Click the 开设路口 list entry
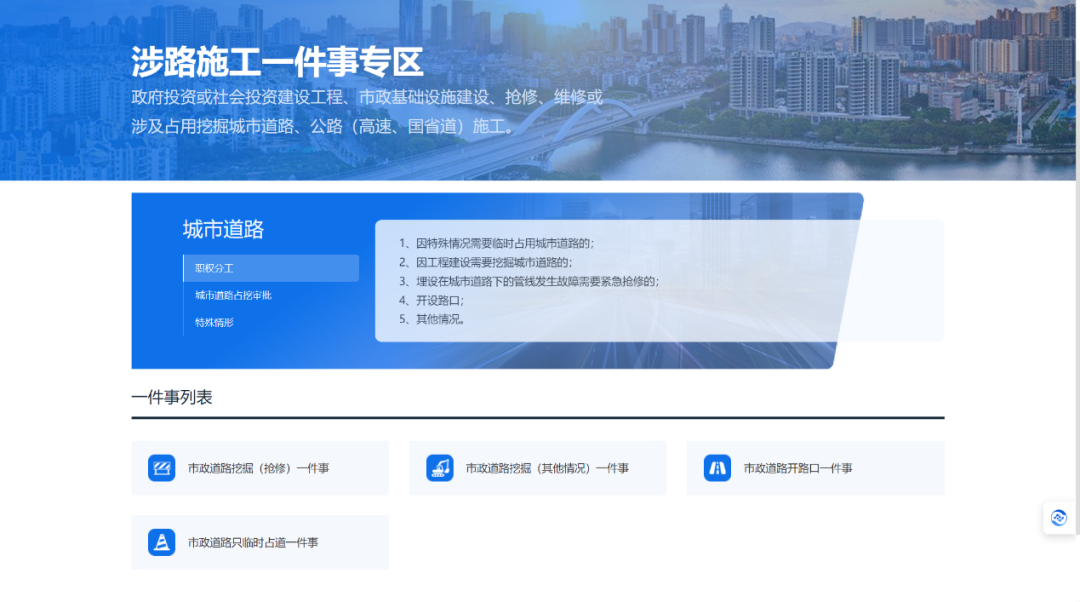The image size is (1080, 602). coord(440,302)
